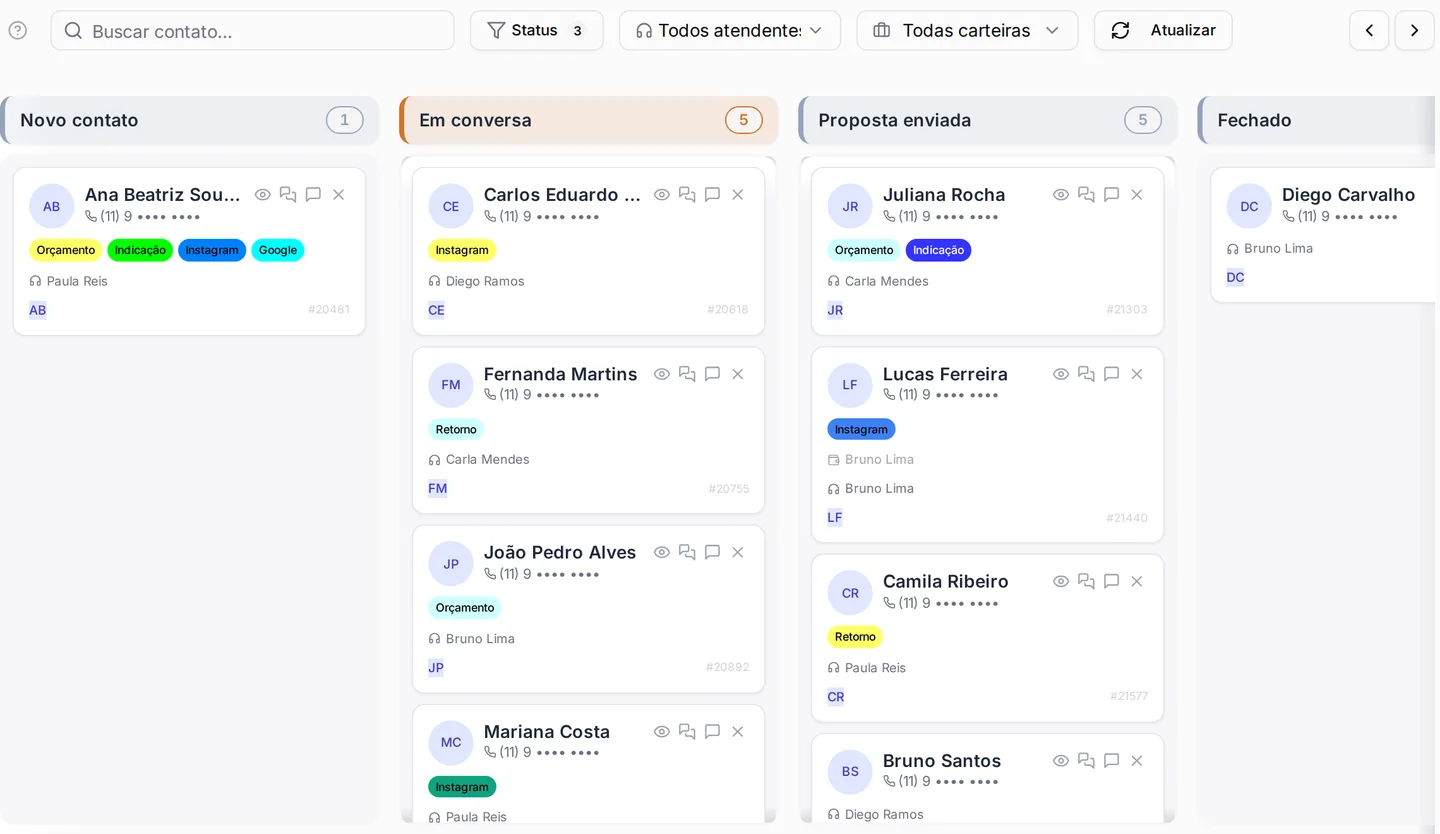Click comment icon on Fernanda Martins card
Image resolution: width=1440 pixels, height=834 pixels.
712,374
